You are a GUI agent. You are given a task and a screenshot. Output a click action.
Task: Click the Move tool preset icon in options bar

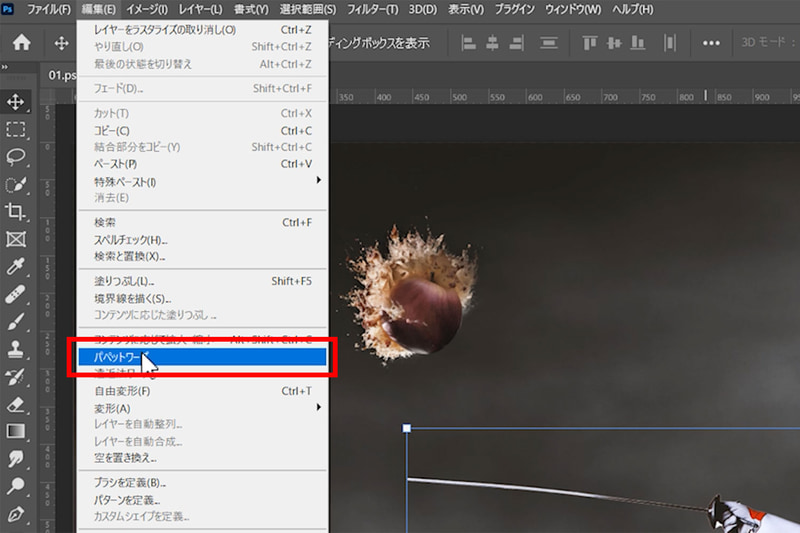(61, 43)
